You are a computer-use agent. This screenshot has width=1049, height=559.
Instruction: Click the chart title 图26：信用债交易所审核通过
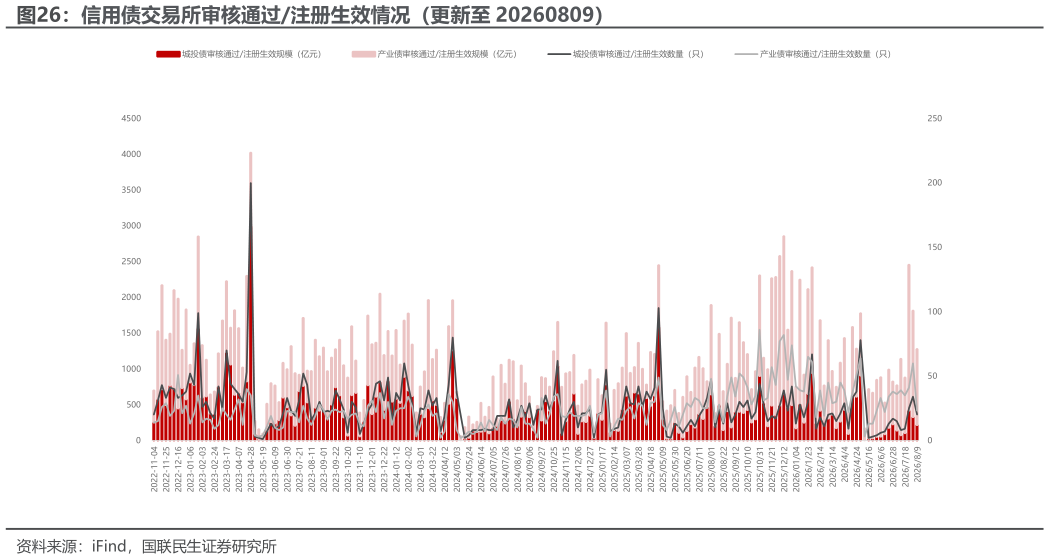point(148,15)
